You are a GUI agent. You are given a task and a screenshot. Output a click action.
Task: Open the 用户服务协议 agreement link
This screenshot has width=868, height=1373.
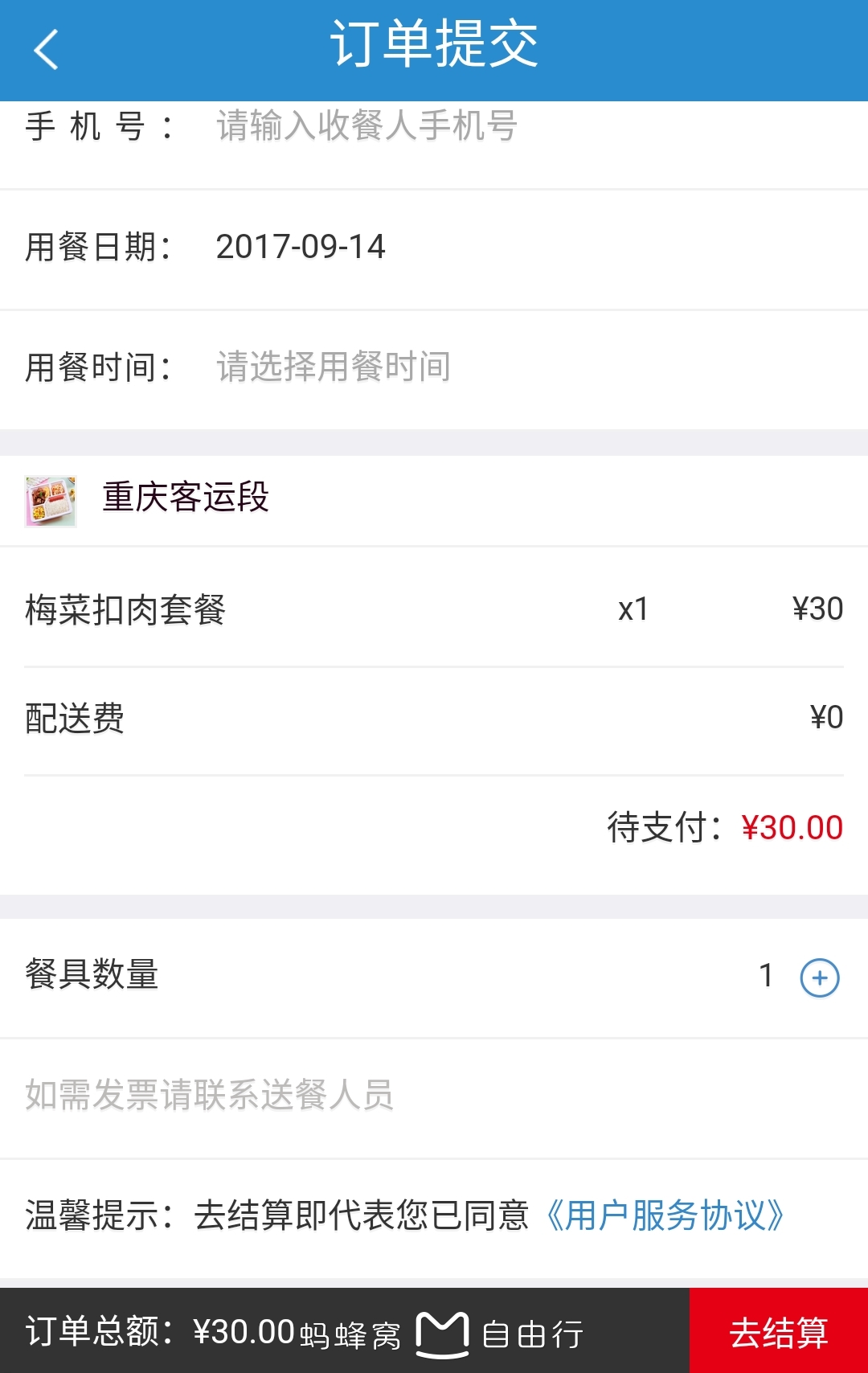tap(664, 1215)
